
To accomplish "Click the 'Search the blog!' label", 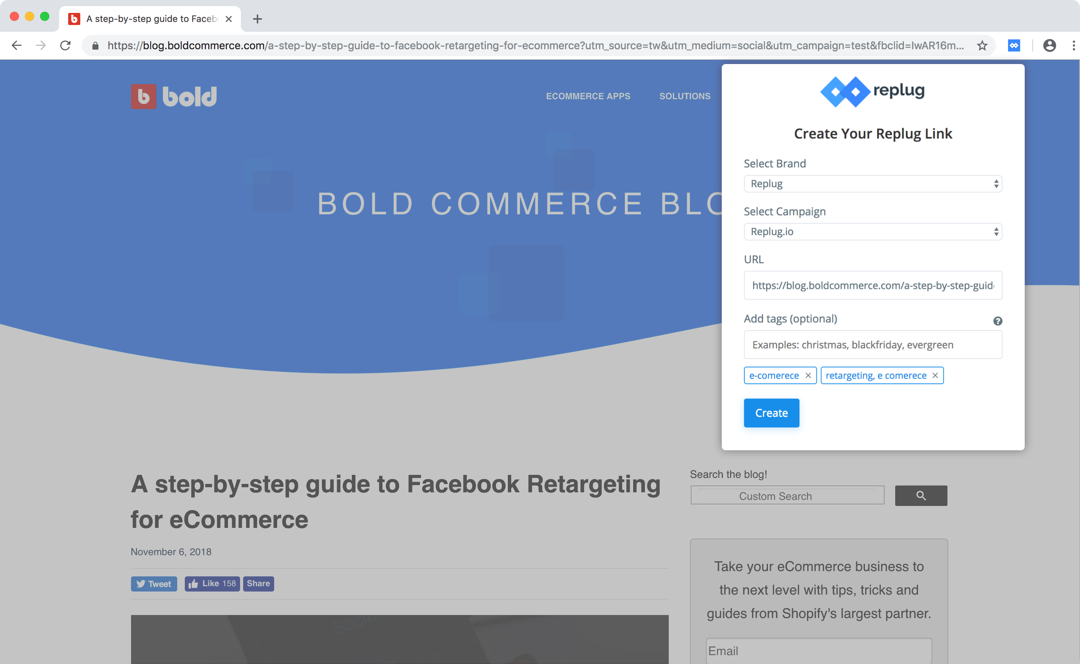I will point(728,475).
